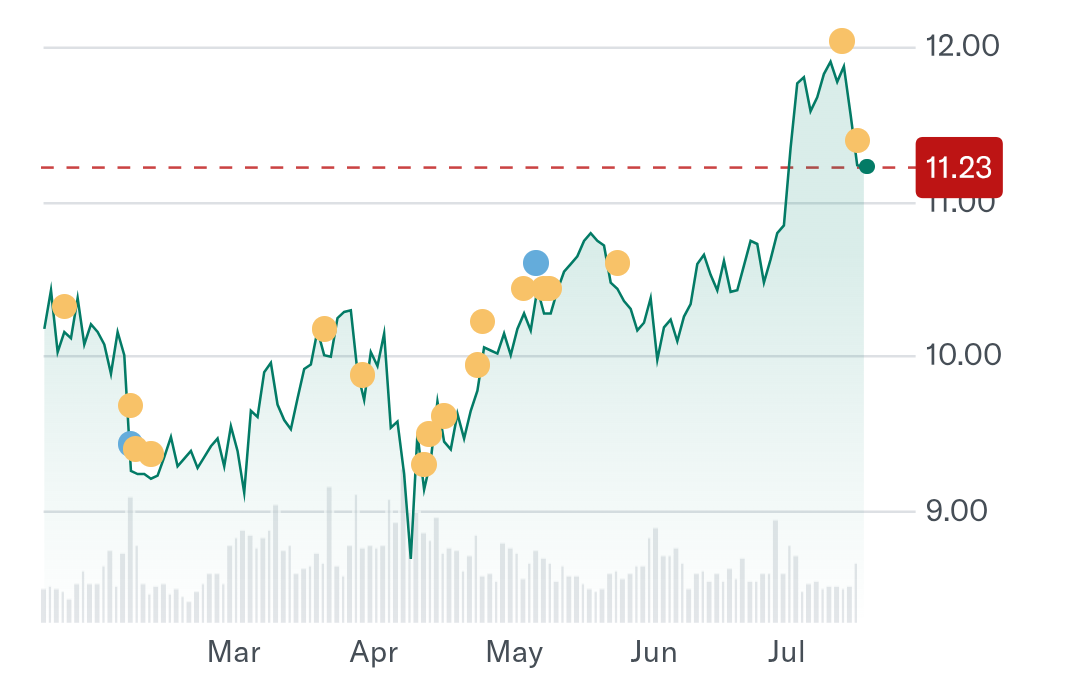Click the orange marker just left of Apr
Viewport: 1080px width, 689px height.
click(x=362, y=375)
